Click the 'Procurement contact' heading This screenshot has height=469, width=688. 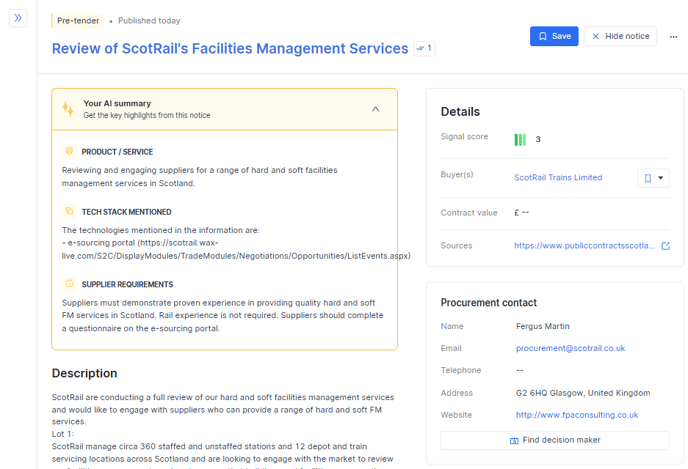coord(488,303)
